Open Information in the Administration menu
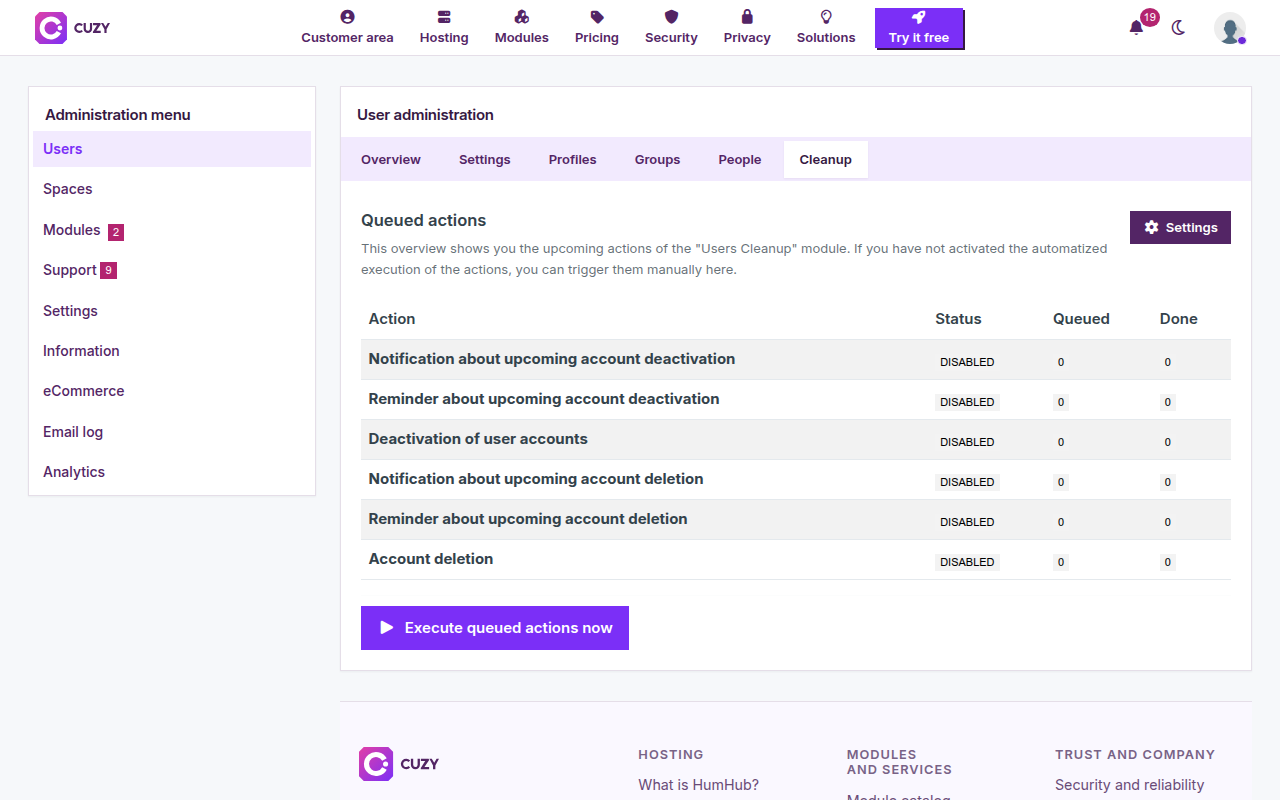 [172, 351]
